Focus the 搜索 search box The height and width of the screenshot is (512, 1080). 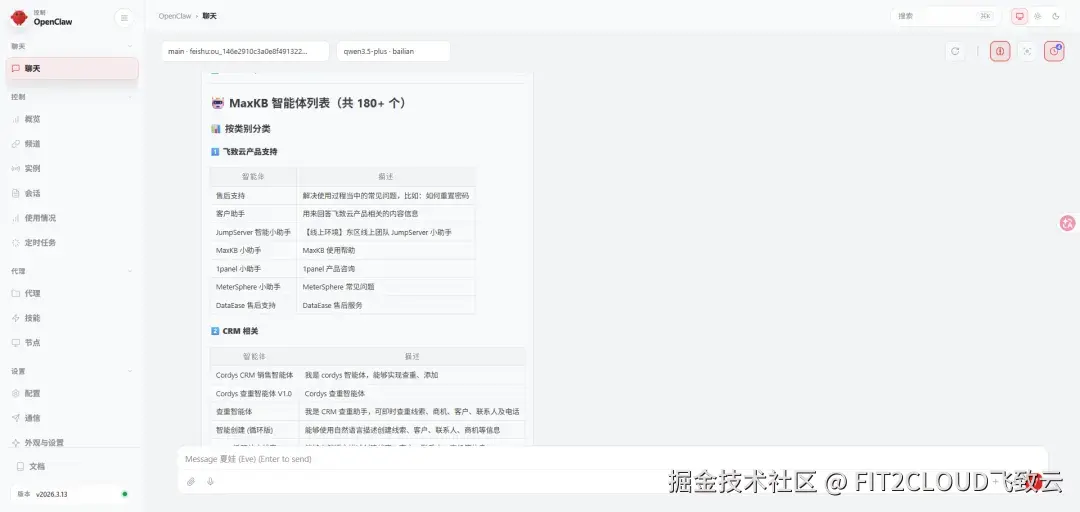point(946,16)
